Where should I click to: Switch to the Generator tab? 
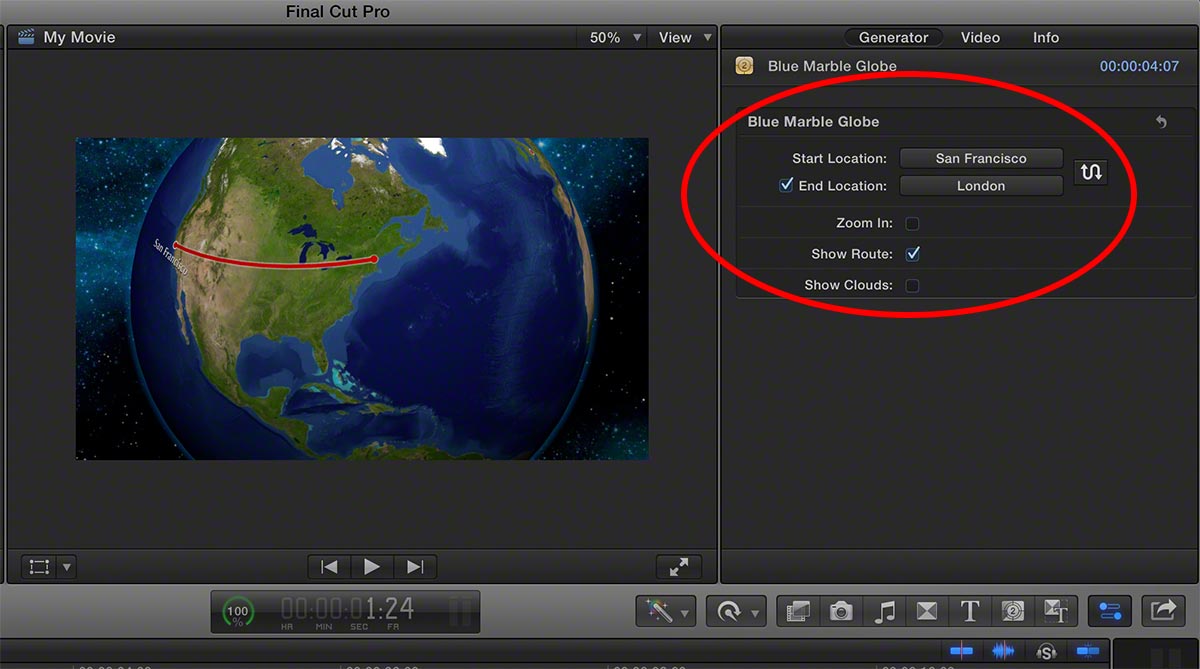[894, 37]
